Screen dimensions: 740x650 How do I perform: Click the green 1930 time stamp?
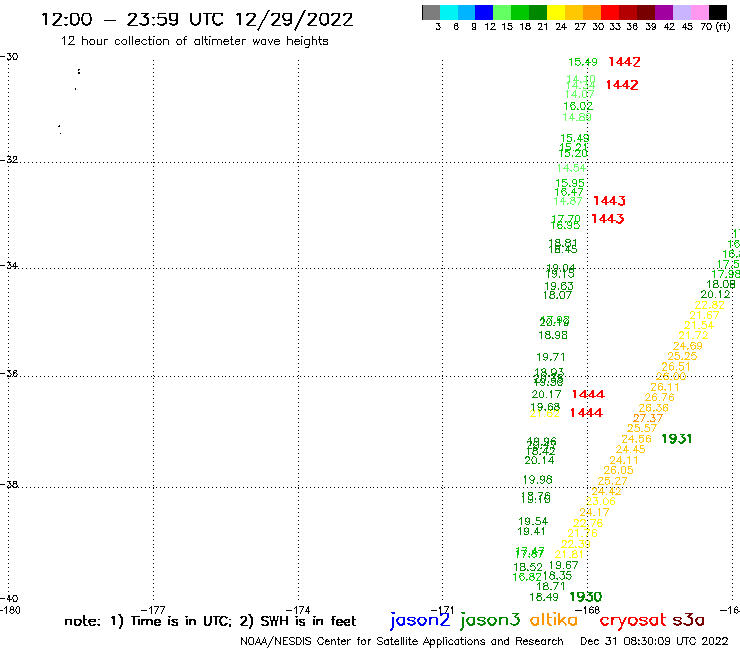[x=586, y=597]
